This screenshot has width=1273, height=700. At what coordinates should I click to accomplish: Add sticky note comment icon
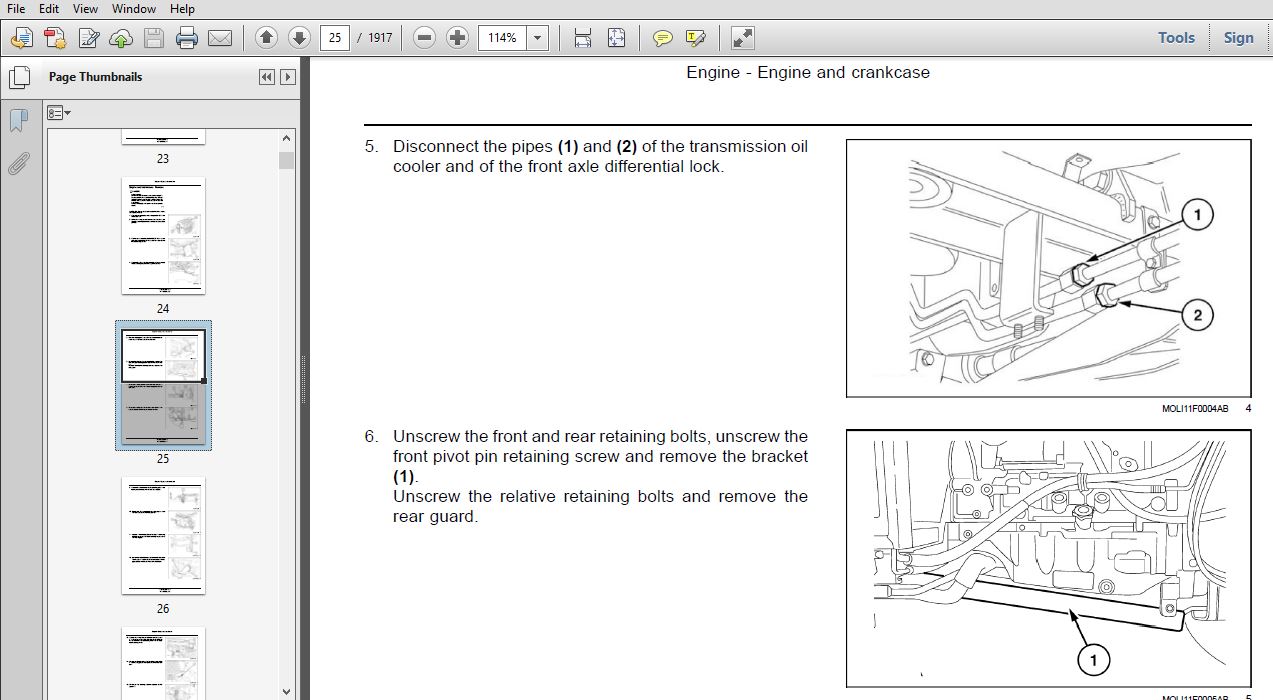click(662, 38)
